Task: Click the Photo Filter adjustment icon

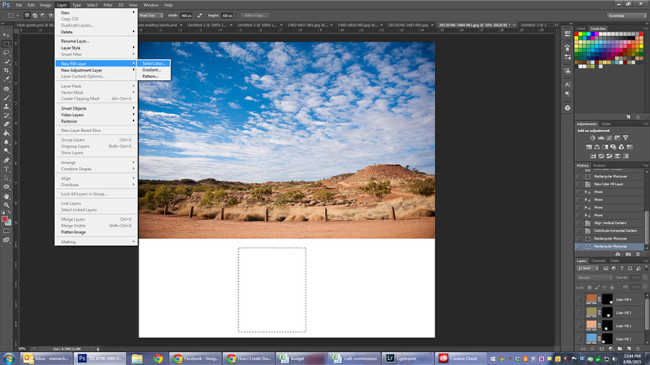Action: (613, 147)
